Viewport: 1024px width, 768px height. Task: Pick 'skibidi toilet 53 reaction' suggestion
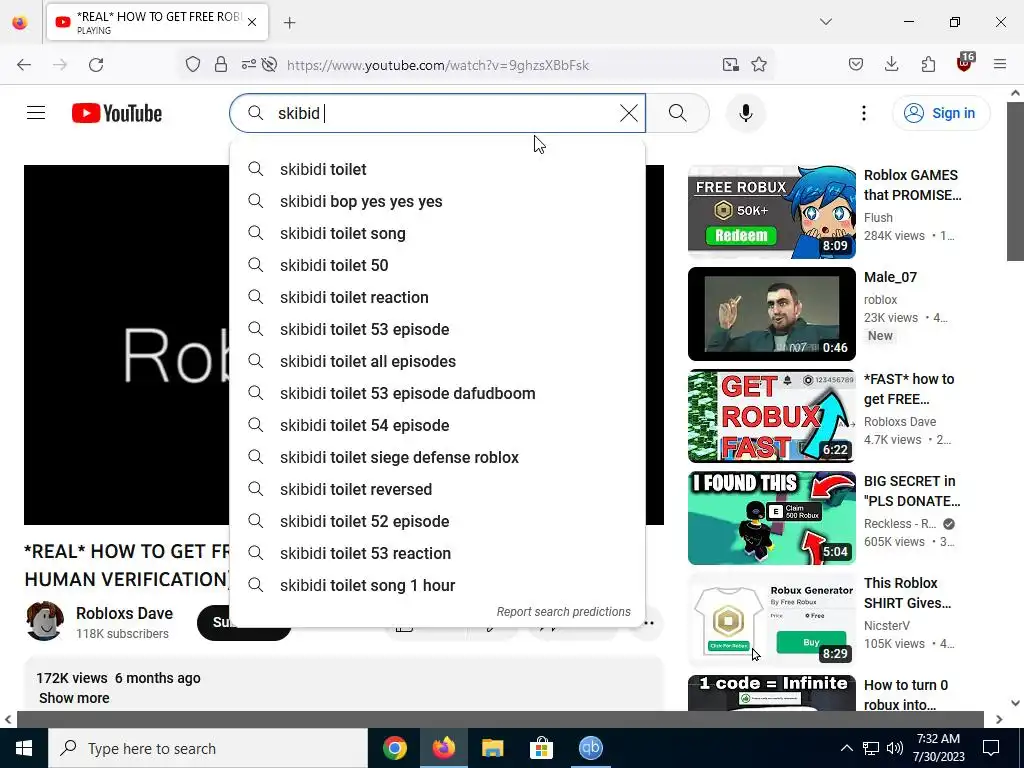tap(438, 553)
